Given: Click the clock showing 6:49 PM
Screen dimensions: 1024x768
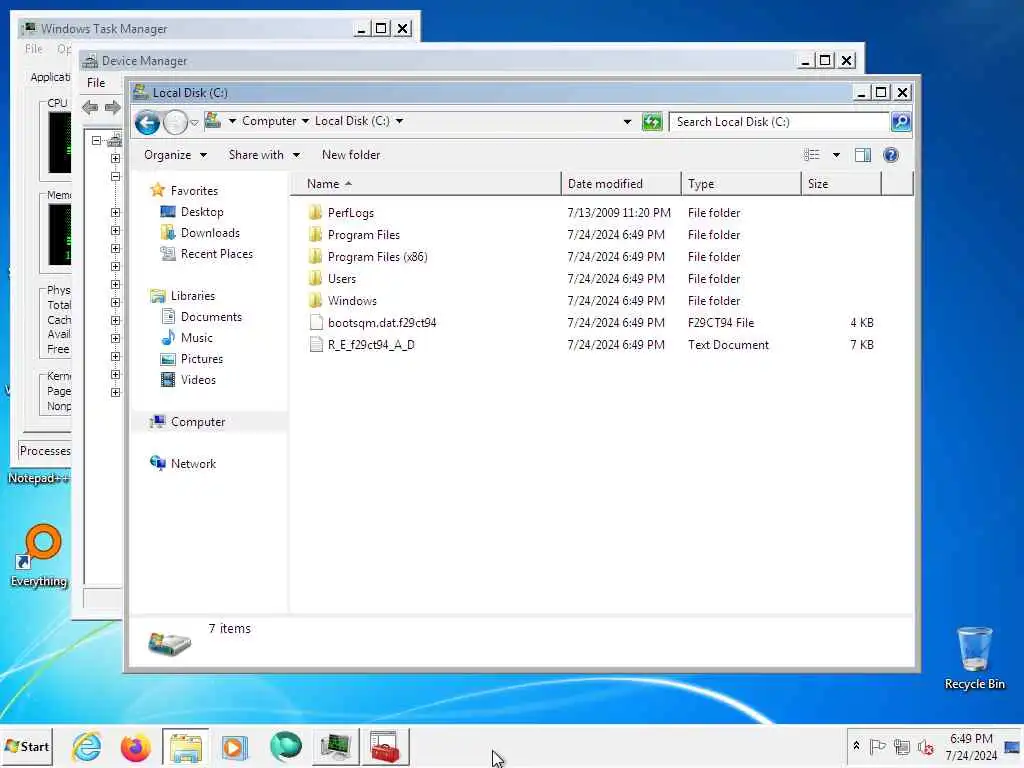Looking at the screenshot, I should 970,739.
